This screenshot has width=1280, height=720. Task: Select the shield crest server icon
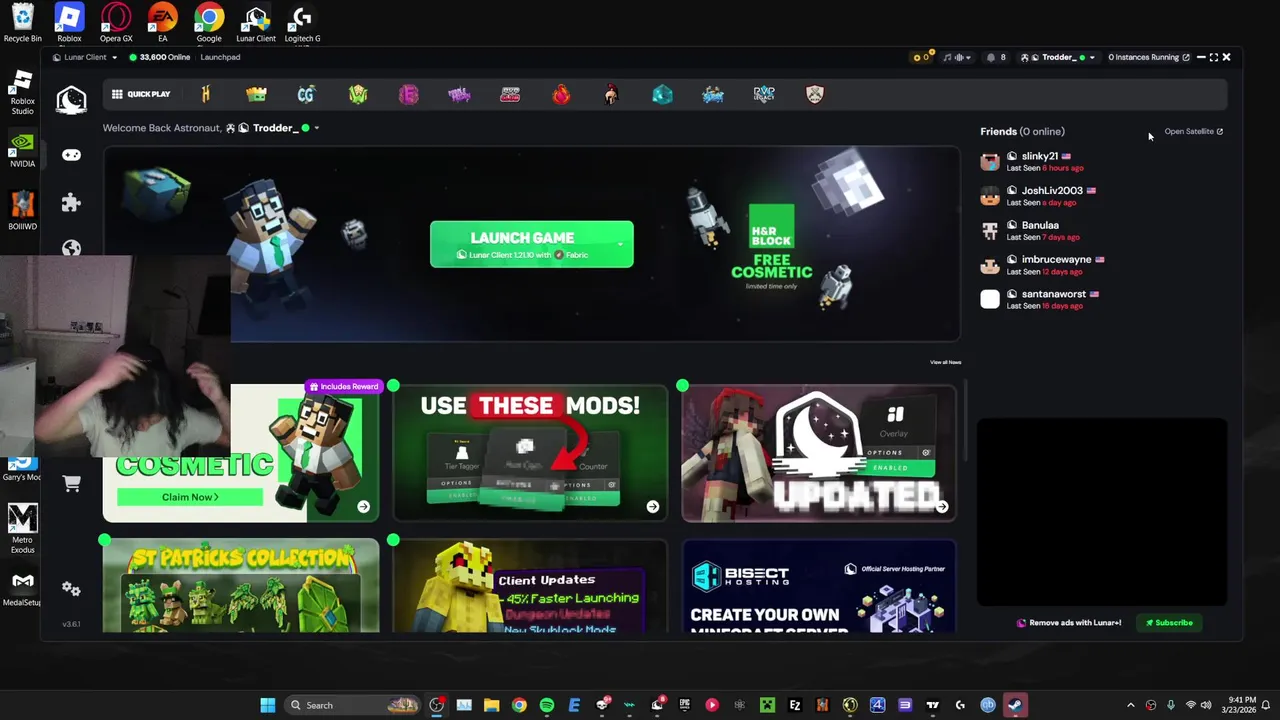[x=815, y=94]
